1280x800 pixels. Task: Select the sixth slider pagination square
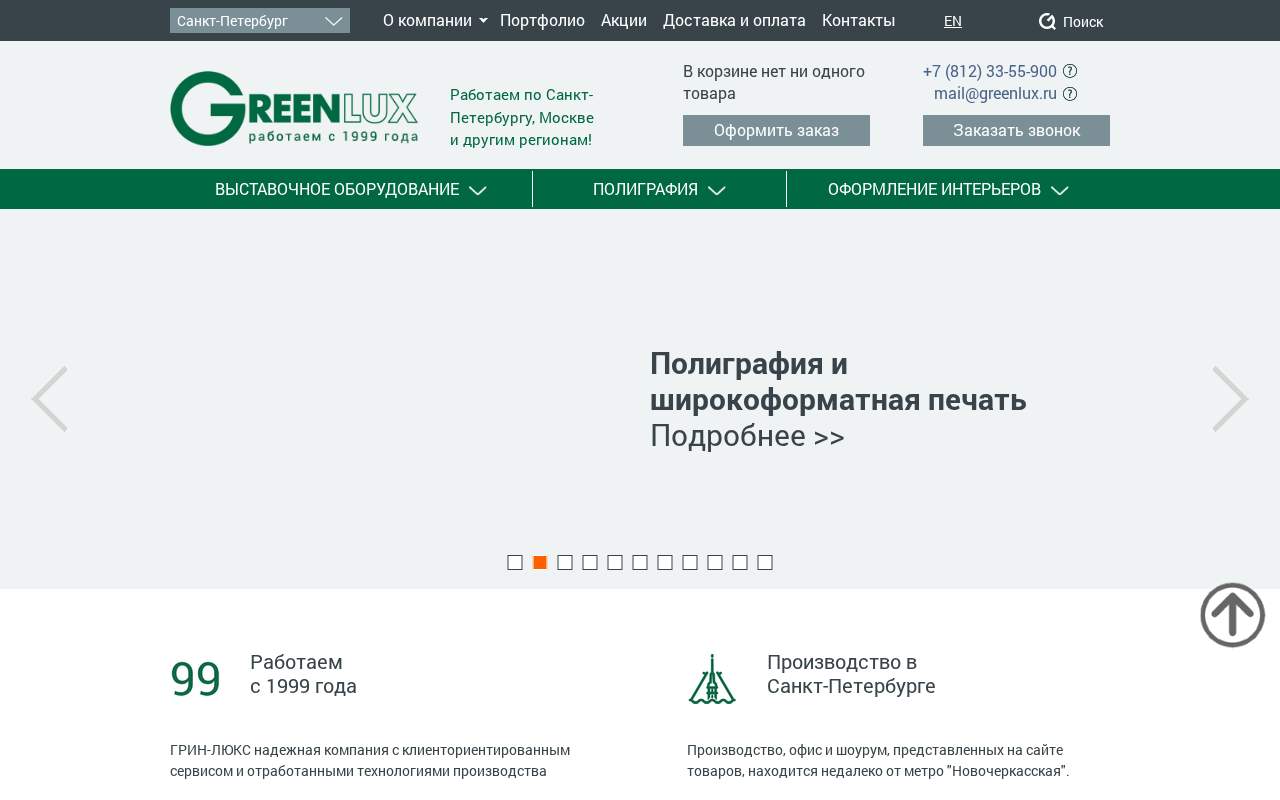[x=640, y=562]
